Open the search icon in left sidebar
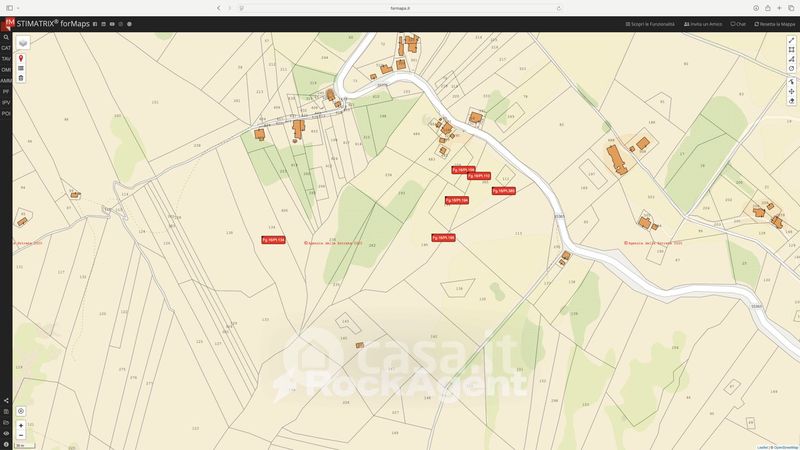 (x=6, y=37)
